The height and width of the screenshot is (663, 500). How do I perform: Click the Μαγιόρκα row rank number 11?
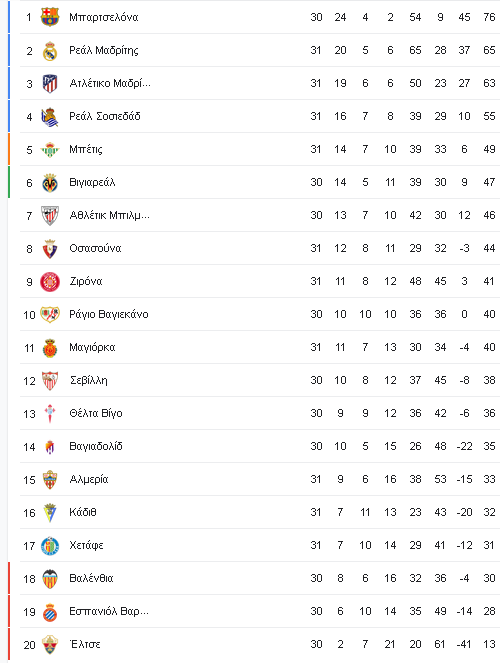[x=29, y=348]
